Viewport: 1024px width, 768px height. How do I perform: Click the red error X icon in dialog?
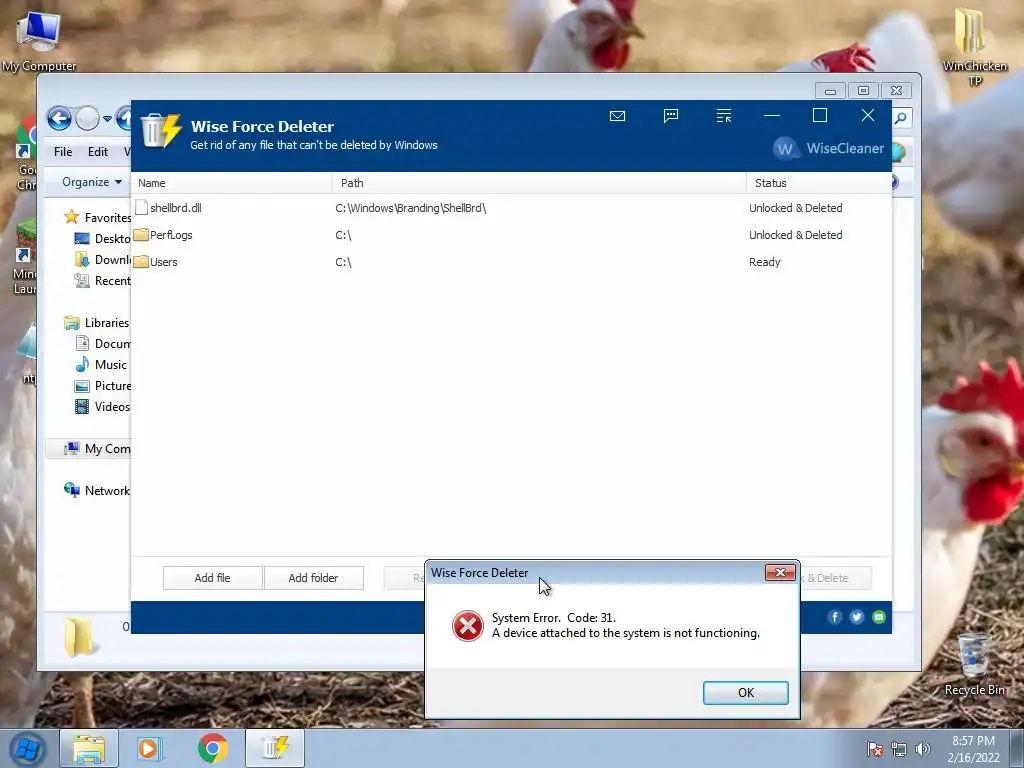coord(468,626)
